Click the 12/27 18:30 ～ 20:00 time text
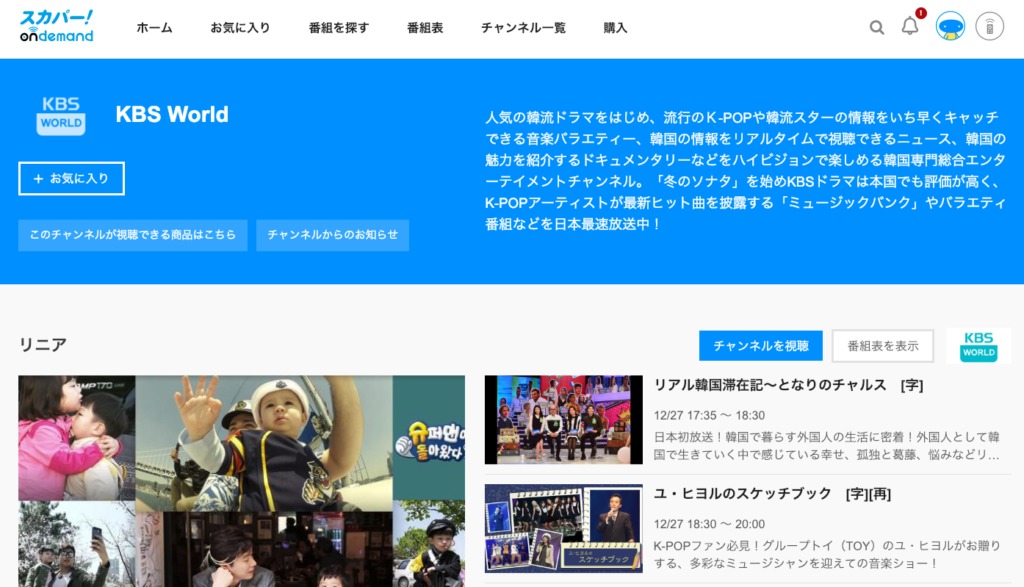The image size is (1024, 587). tap(709, 524)
